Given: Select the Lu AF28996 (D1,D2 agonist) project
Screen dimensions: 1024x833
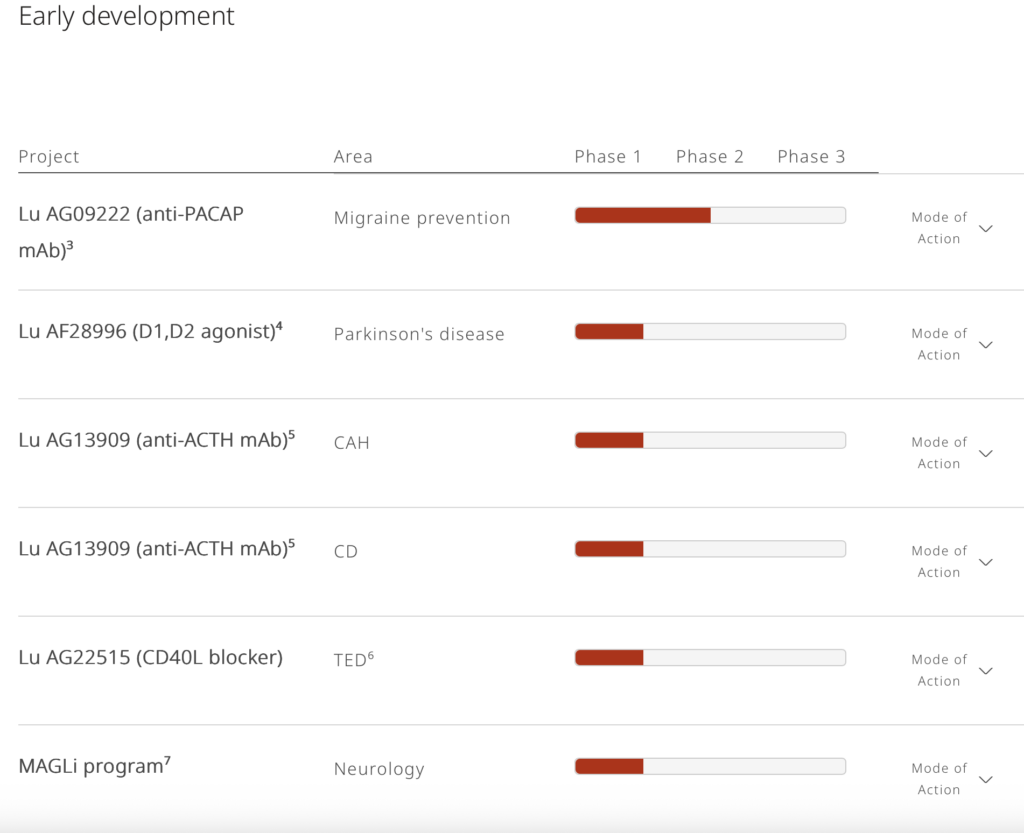Looking at the screenshot, I should [150, 331].
